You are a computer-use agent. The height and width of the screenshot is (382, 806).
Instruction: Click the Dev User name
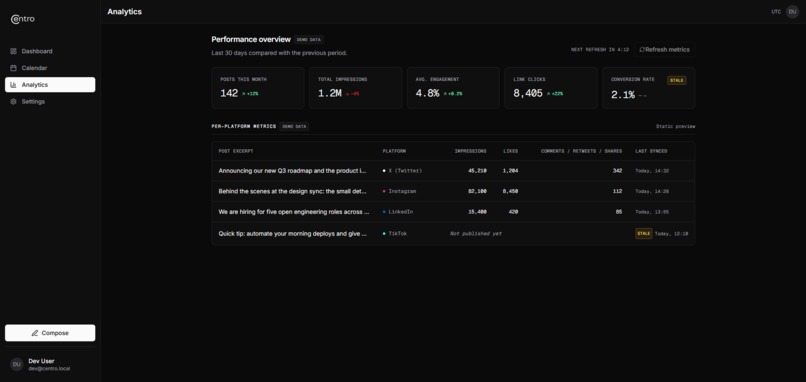pyautogui.click(x=41, y=361)
